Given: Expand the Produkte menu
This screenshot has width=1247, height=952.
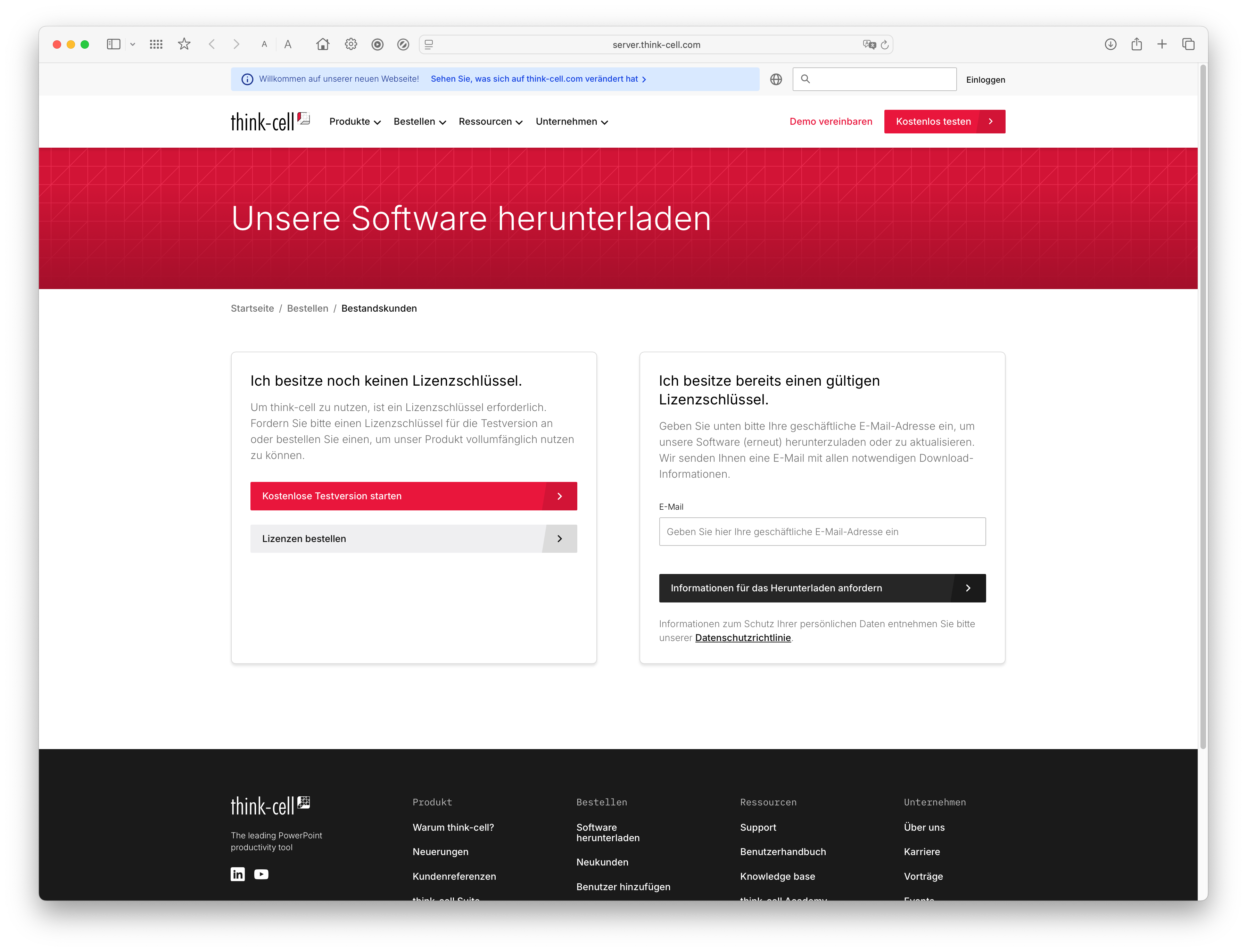Looking at the screenshot, I should 355,121.
